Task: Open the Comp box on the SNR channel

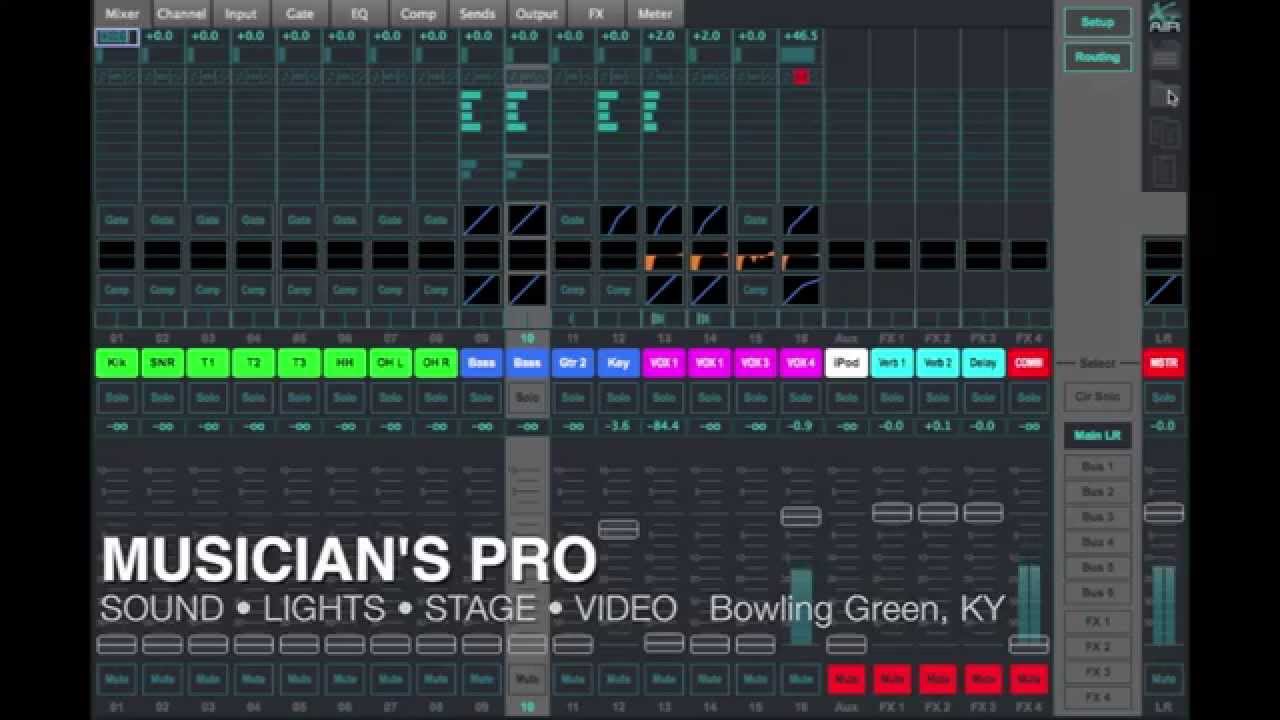Action: pyautogui.click(x=162, y=290)
